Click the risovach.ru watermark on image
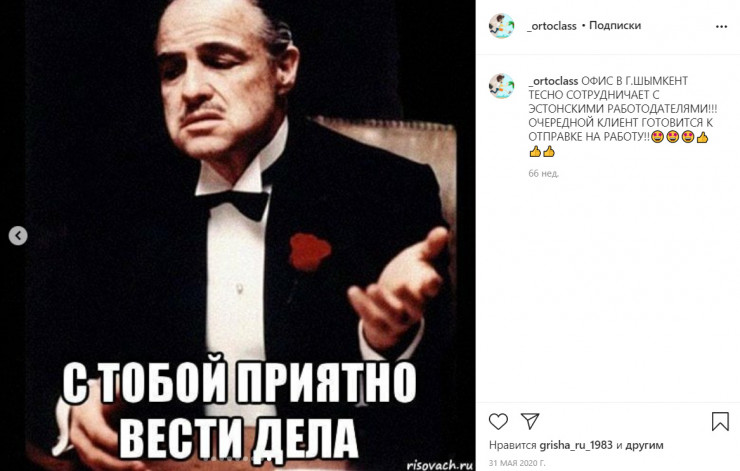740x471 pixels. tap(440, 464)
